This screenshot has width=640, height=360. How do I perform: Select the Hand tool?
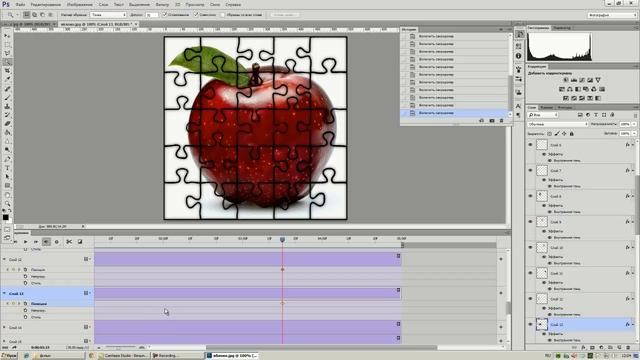[x=7, y=195]
